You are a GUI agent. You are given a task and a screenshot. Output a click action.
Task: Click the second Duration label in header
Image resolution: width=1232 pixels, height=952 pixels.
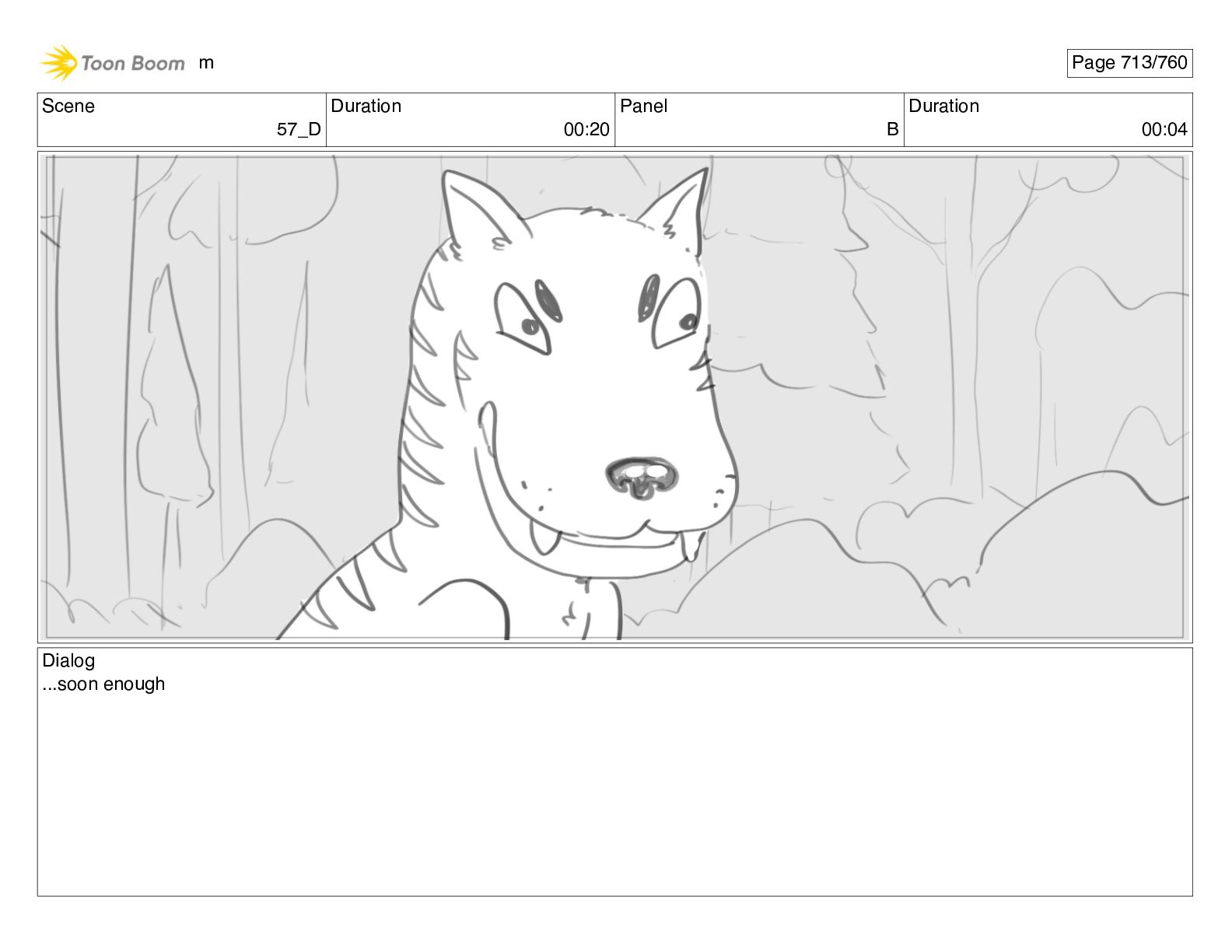coord(943,106)
